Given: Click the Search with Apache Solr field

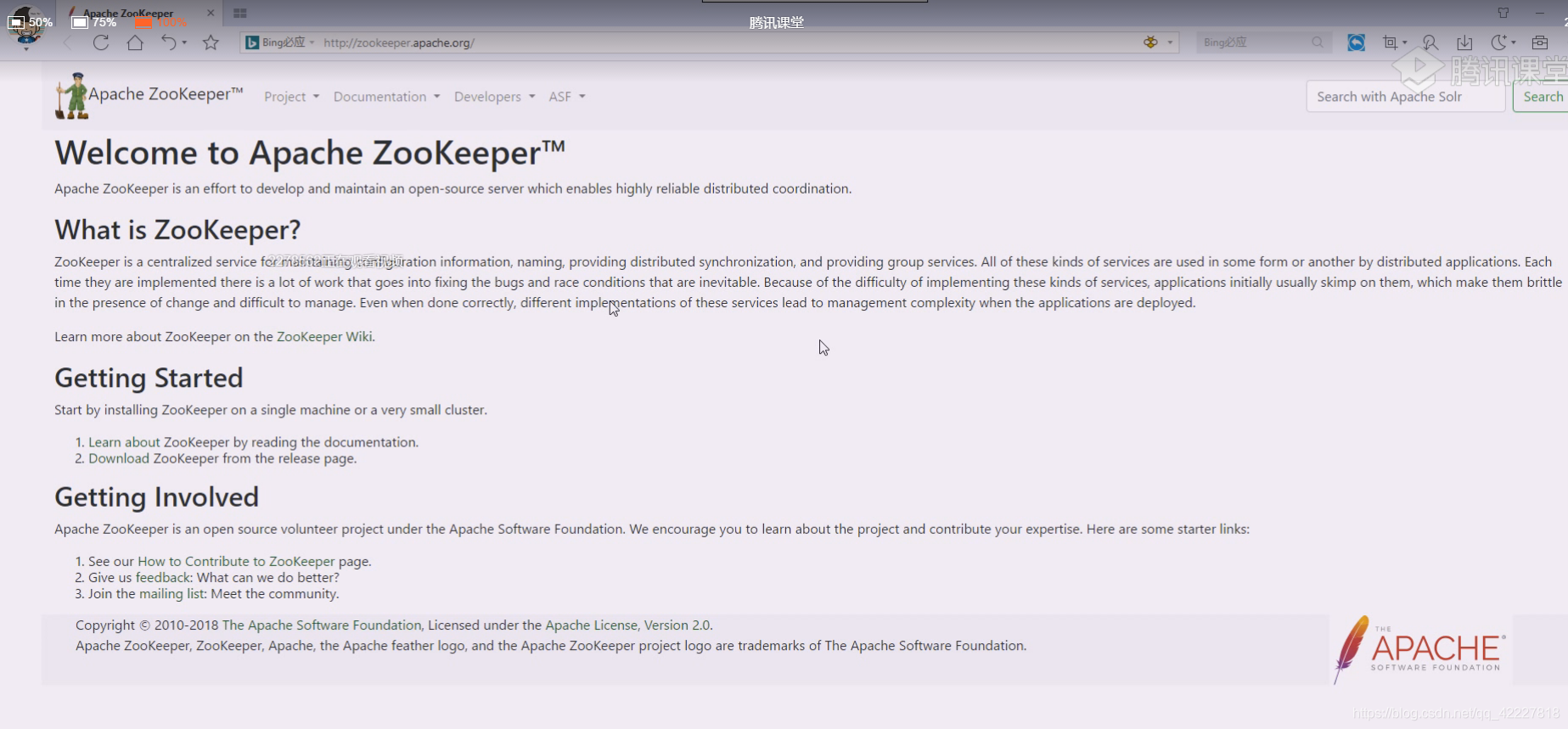Looking at the screenshot, I should (1405, 97).
